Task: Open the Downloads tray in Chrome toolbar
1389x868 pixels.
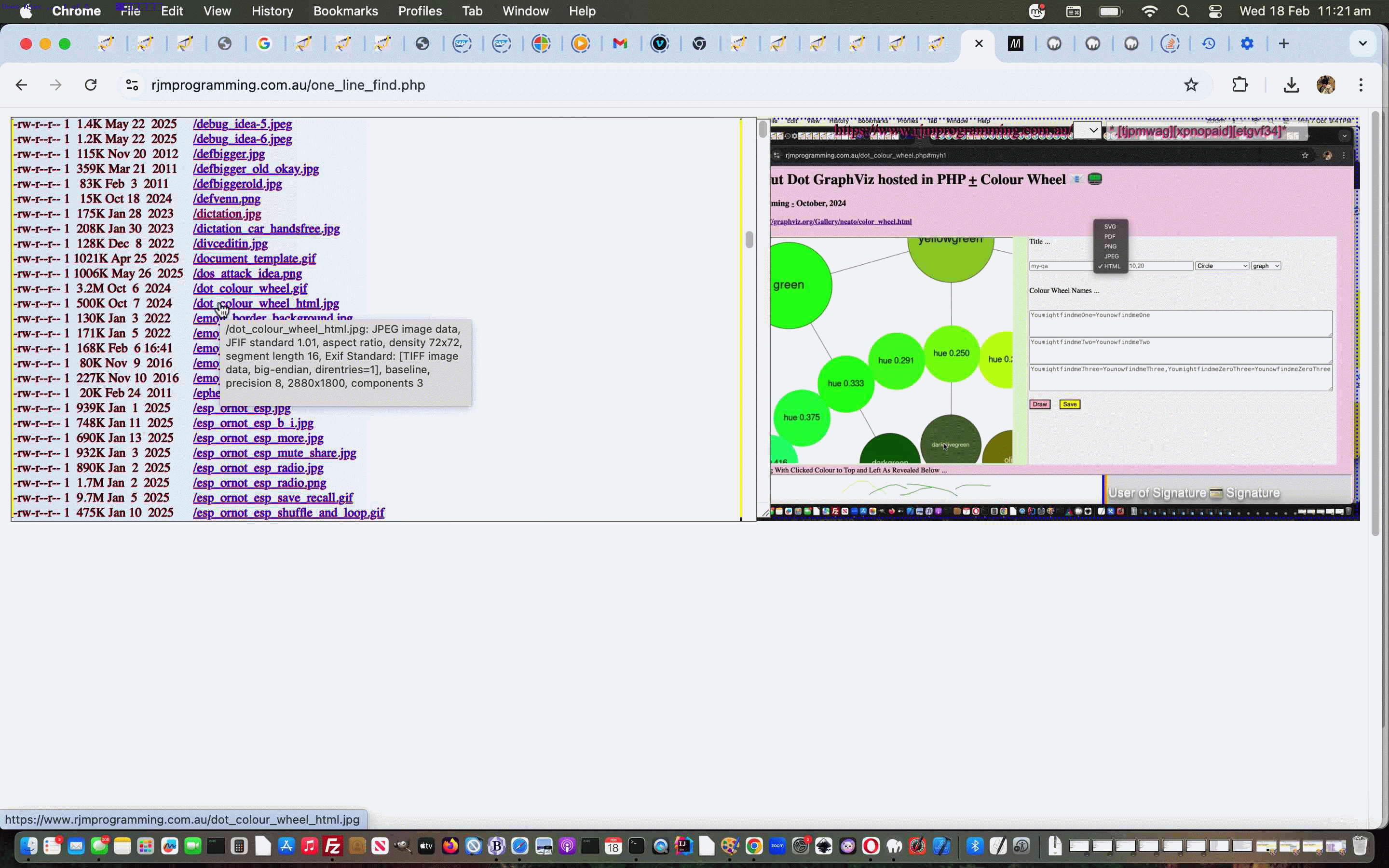Action: [x=1291, y=84]
